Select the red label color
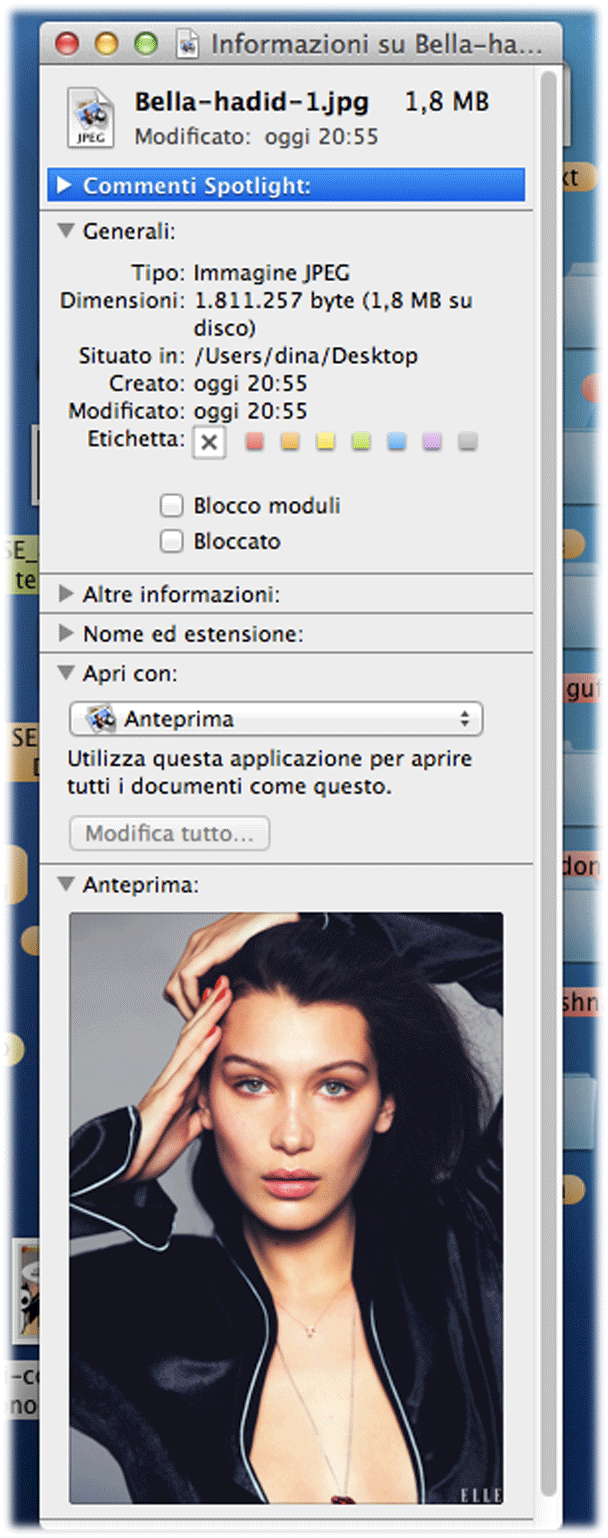608x1538 pixels. click(255, 442)
